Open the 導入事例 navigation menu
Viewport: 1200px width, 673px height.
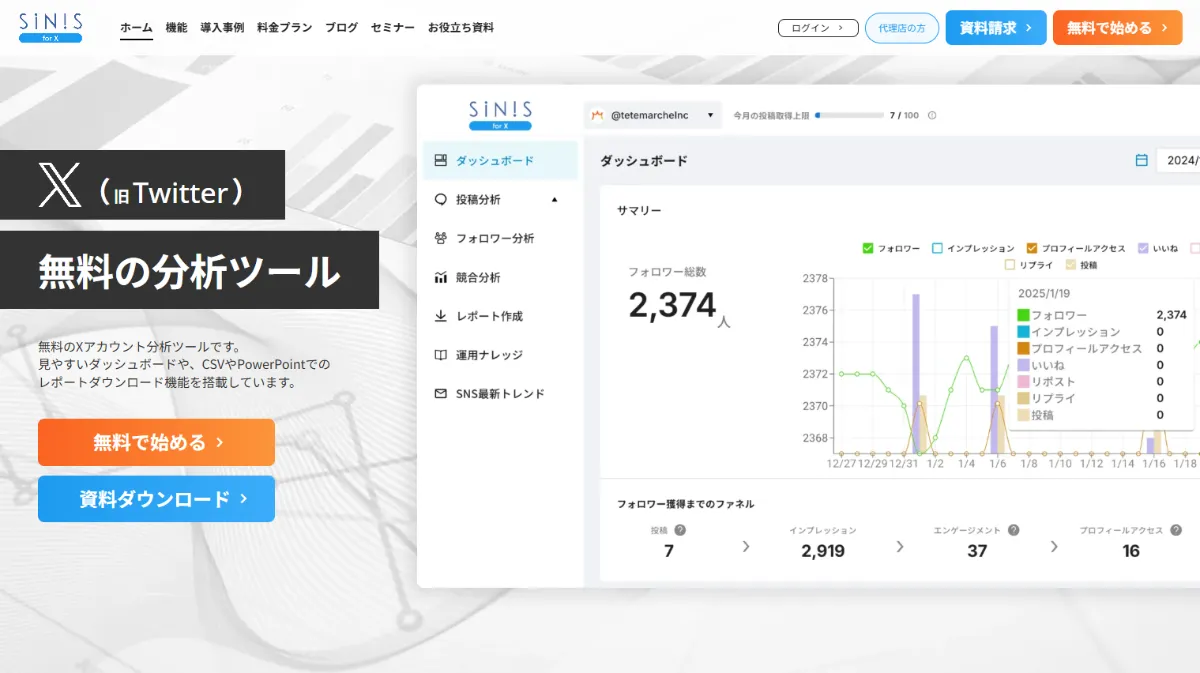coord(220,27)
